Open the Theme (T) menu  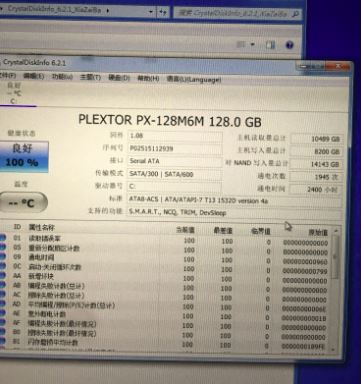tap(90, 77)
